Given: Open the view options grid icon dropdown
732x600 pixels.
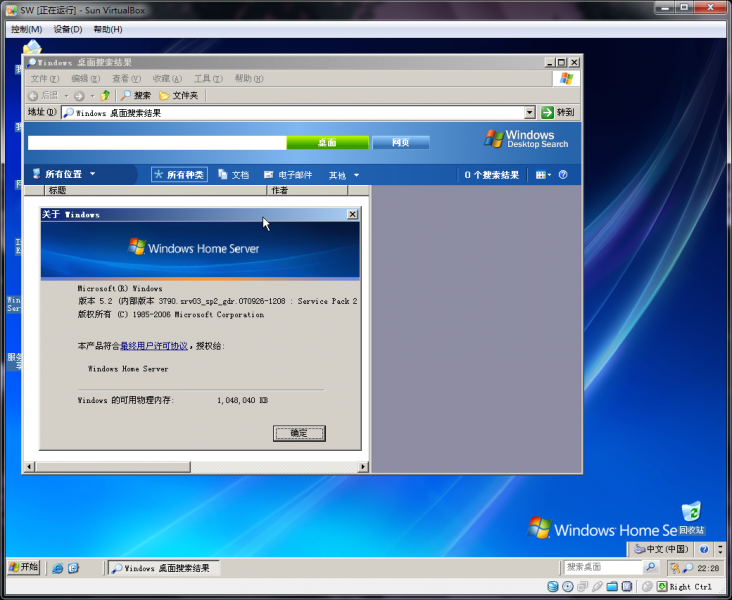Looking at the screenshot, I should point(543,175).
